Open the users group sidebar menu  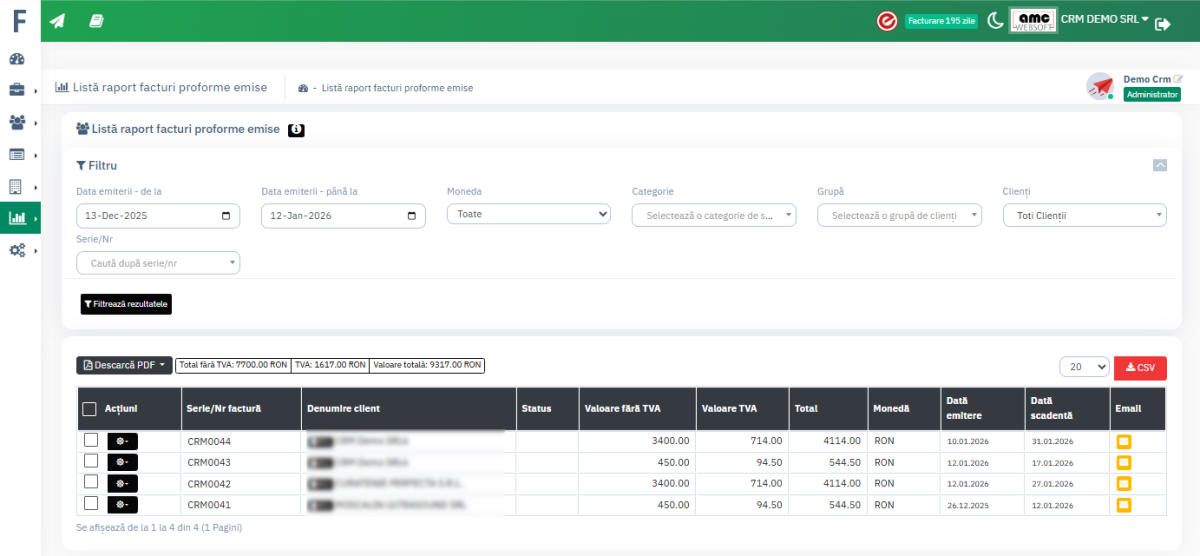coord(17,122)
